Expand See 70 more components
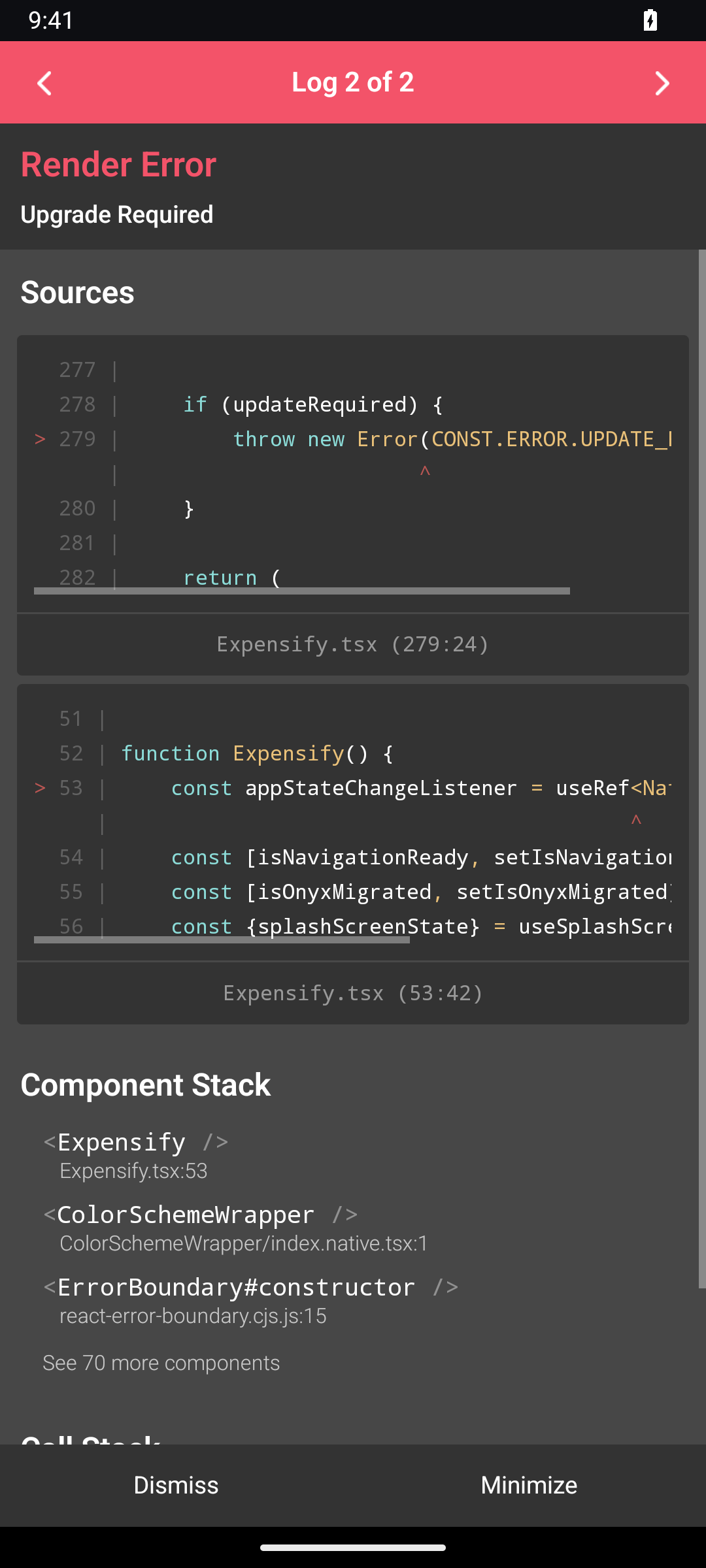 161,1363
